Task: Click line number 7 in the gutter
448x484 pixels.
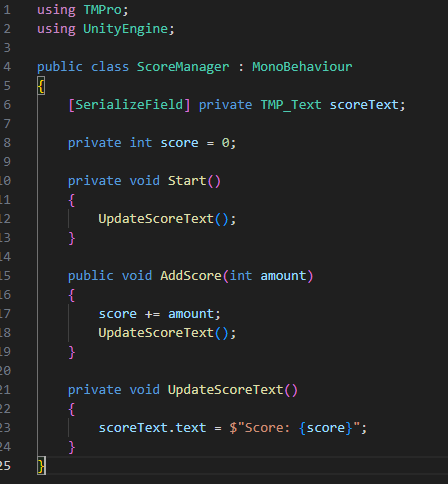Action: [x=7, y=124]
